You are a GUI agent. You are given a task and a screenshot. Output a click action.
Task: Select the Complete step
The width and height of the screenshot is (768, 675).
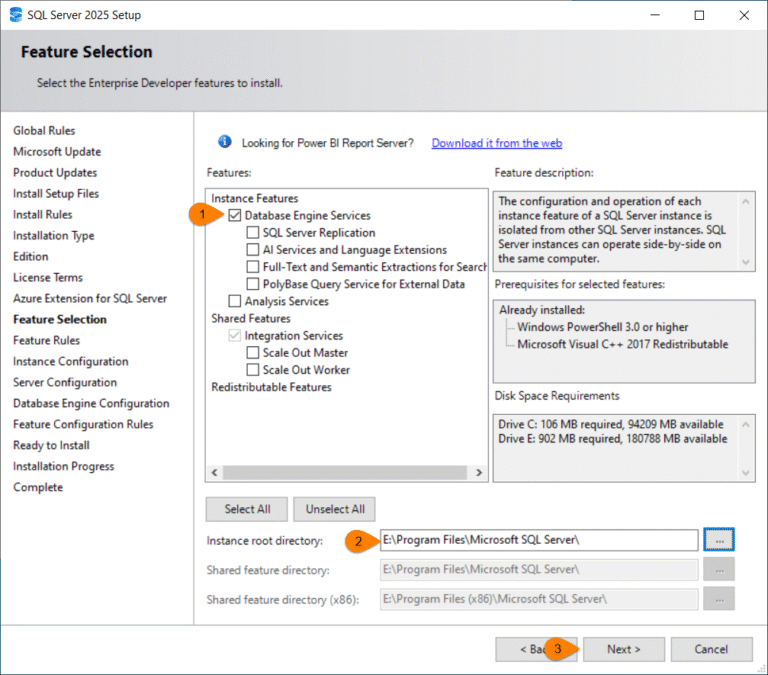38,487
